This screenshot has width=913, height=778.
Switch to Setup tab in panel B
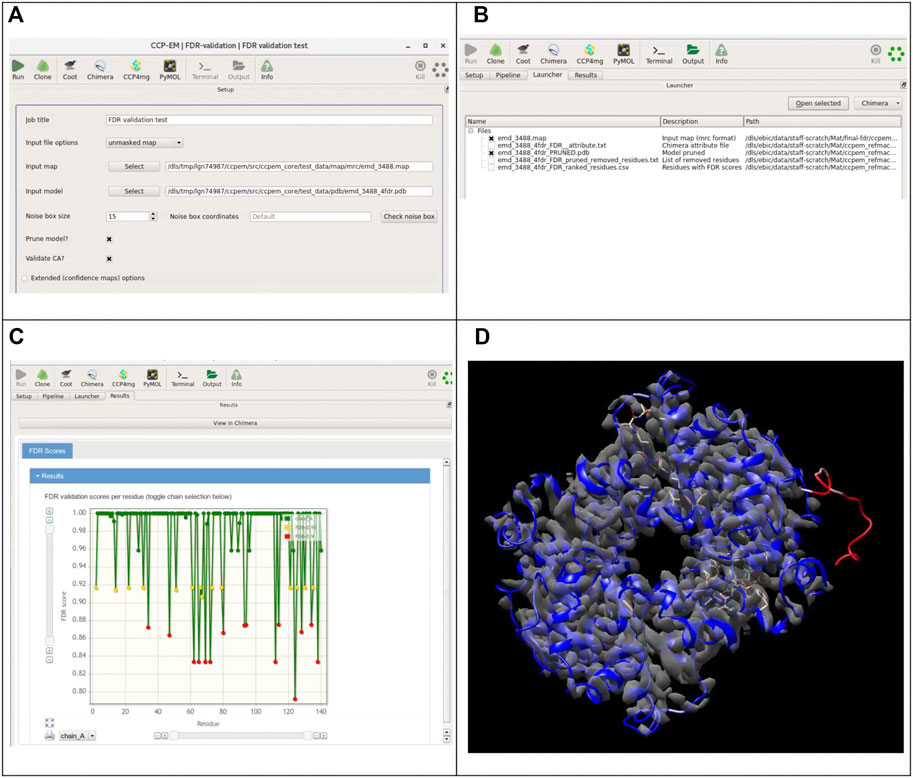click(474, 75)
